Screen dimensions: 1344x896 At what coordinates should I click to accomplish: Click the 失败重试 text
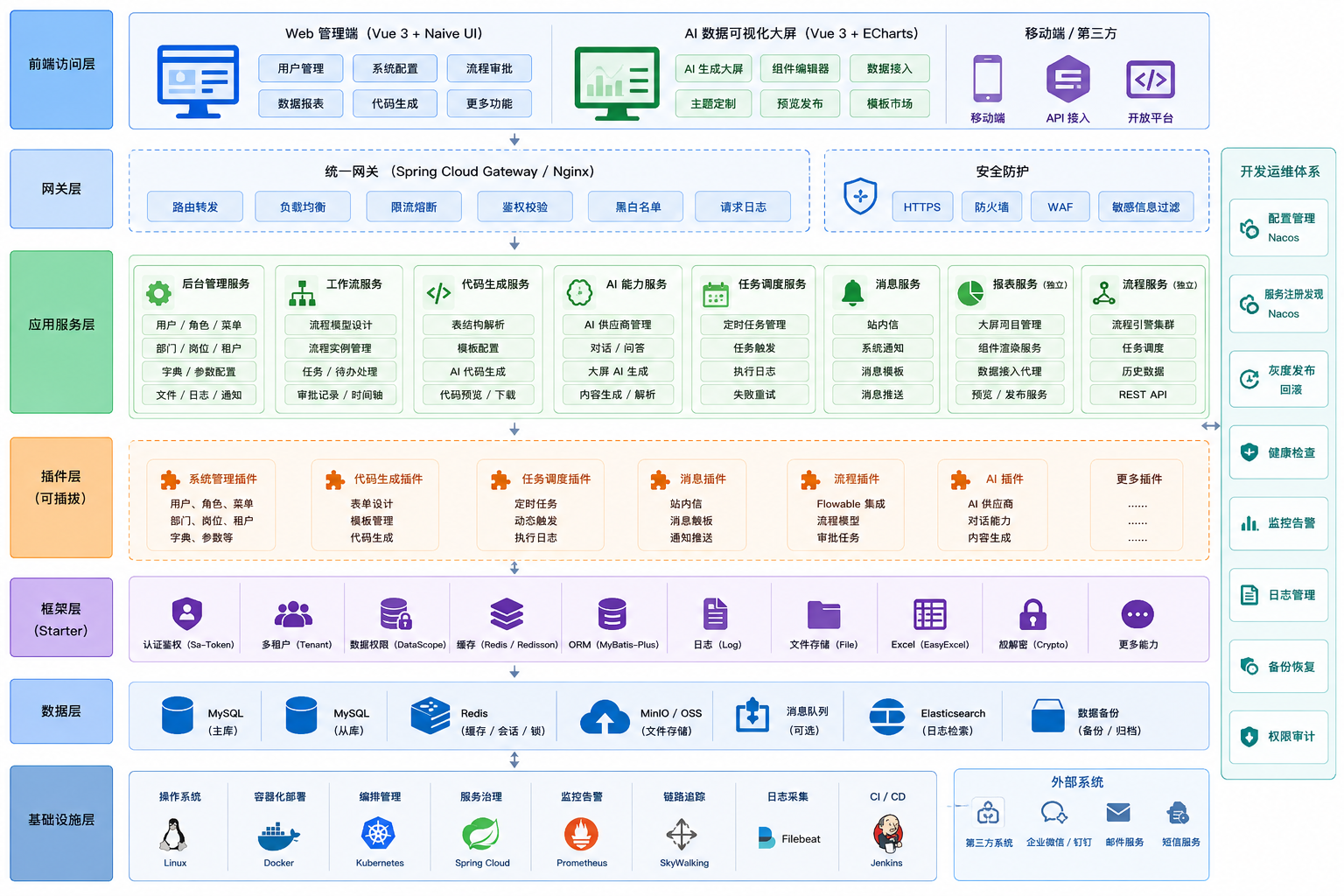point(754,395)
